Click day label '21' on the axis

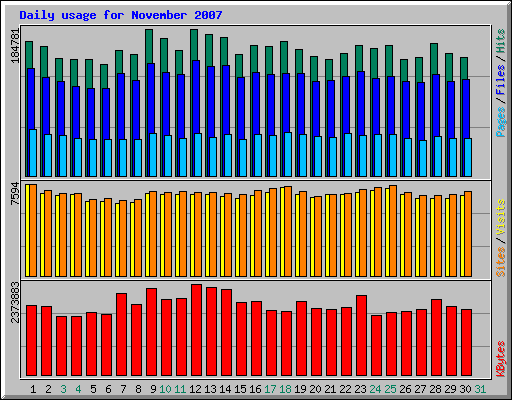coord(330,389)
